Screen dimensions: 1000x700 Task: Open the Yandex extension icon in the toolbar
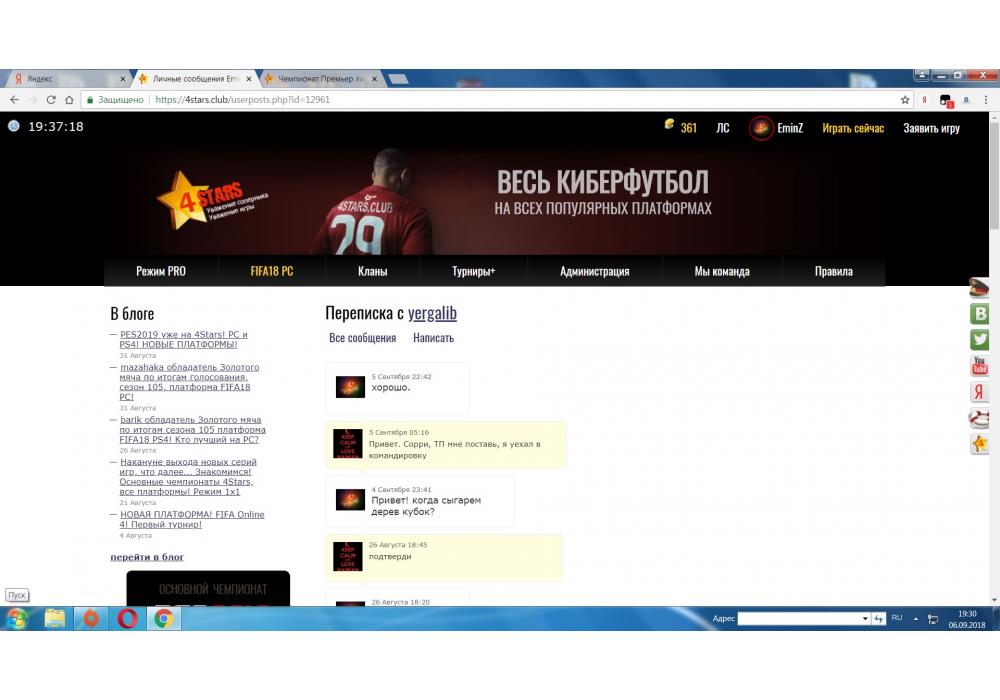tap(924, 99)
